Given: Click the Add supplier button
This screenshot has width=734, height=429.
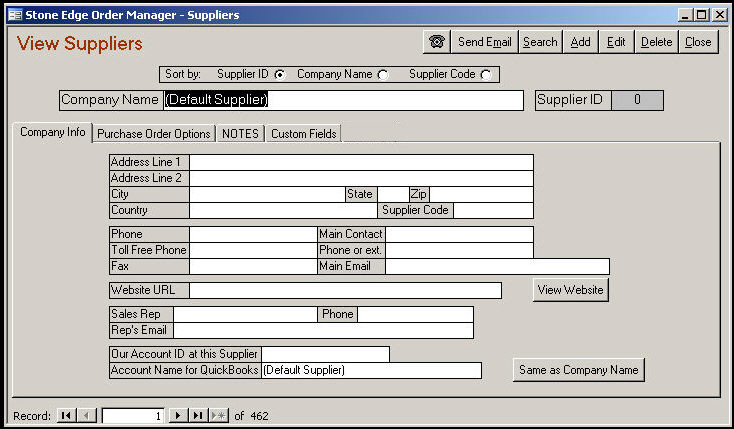Looking at the screenshot, I should click(580, 42).
